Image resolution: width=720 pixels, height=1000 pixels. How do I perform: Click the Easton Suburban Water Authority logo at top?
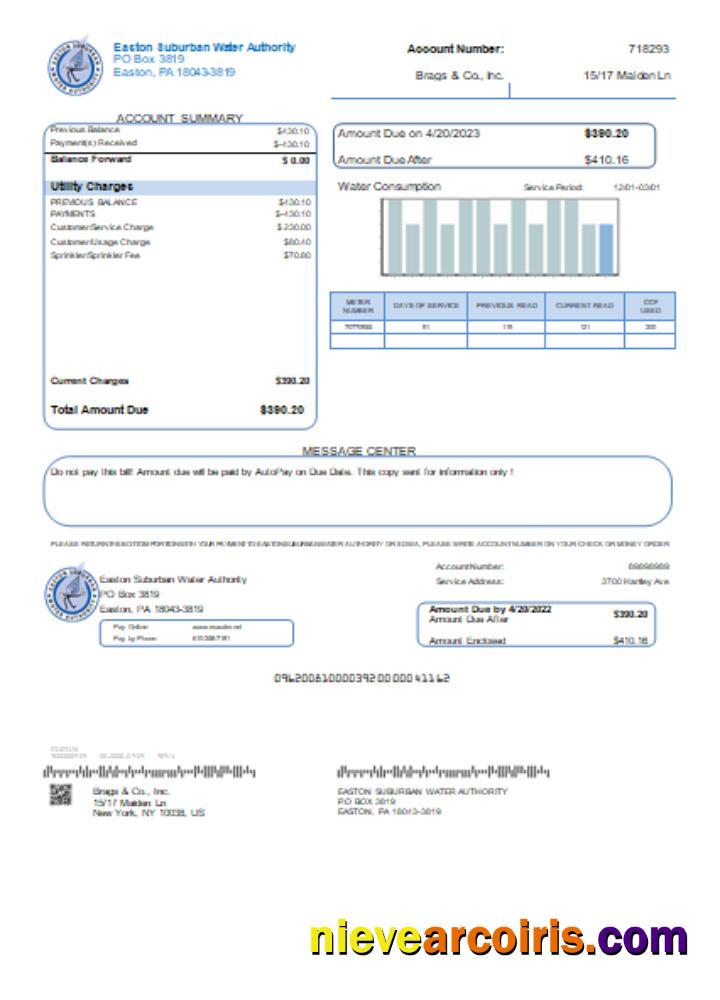pyautogui.click(x=73, y=66)
